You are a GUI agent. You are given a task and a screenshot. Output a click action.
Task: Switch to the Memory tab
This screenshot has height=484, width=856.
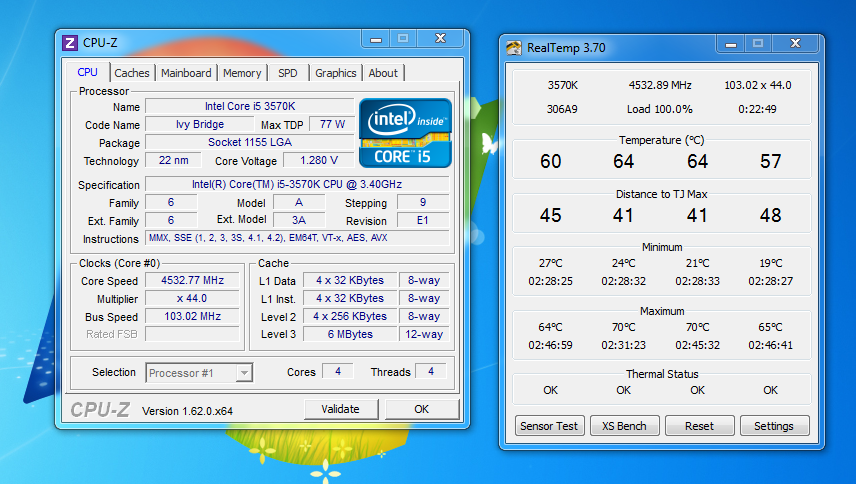[x=242, y=73]
